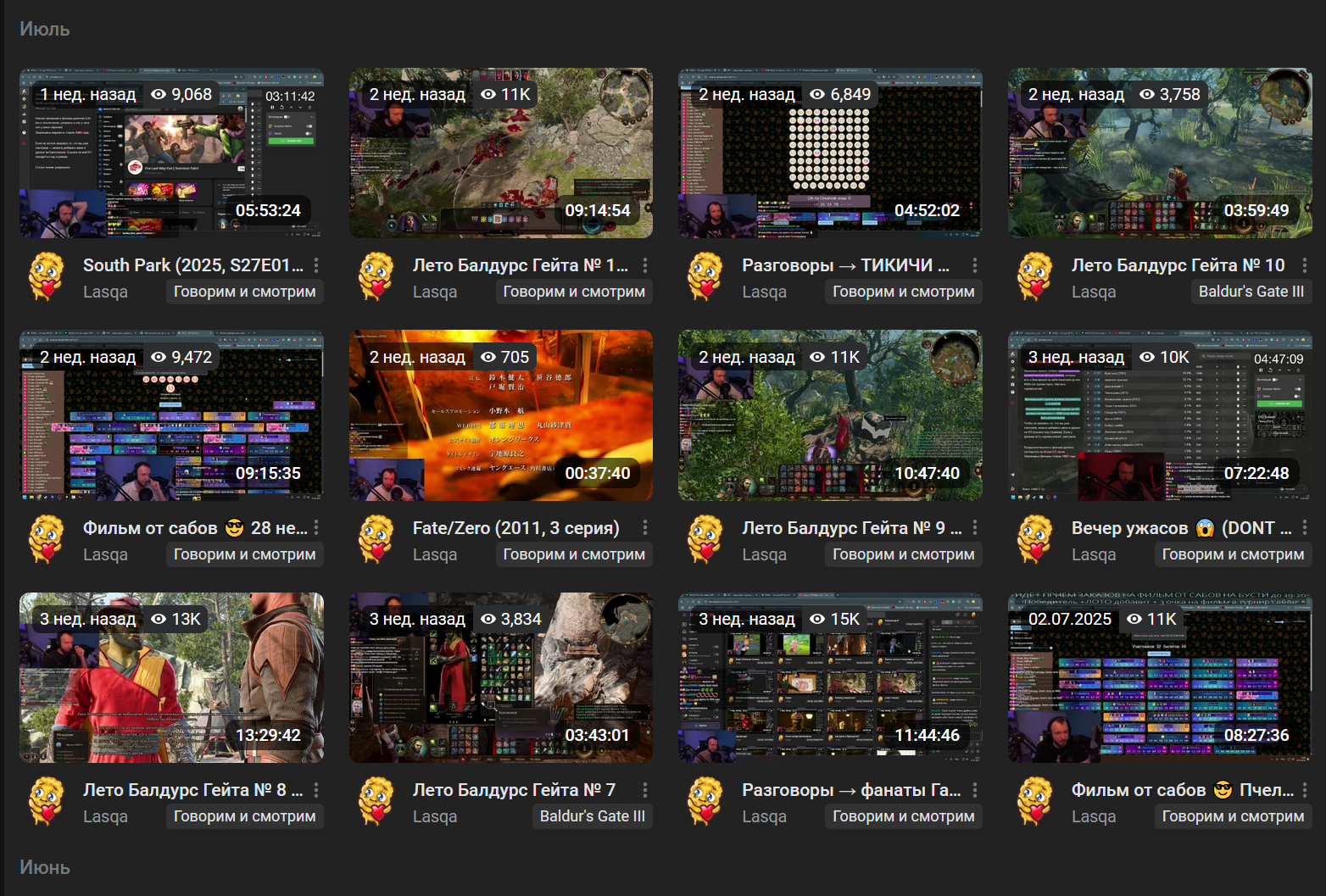Viewport: 1326px width, 896px height.
Task: Open the three-dot menu for the Fate/Zero video
Action: coord(645,528)
